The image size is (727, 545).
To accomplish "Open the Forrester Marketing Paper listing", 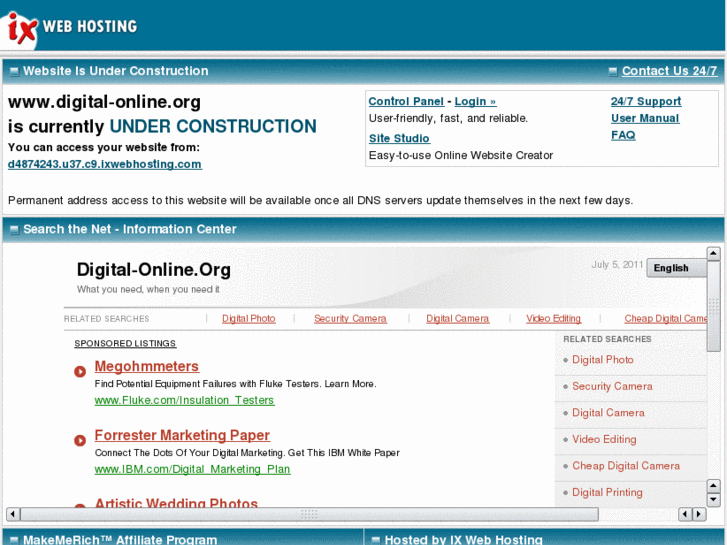I will pos(182,435).
